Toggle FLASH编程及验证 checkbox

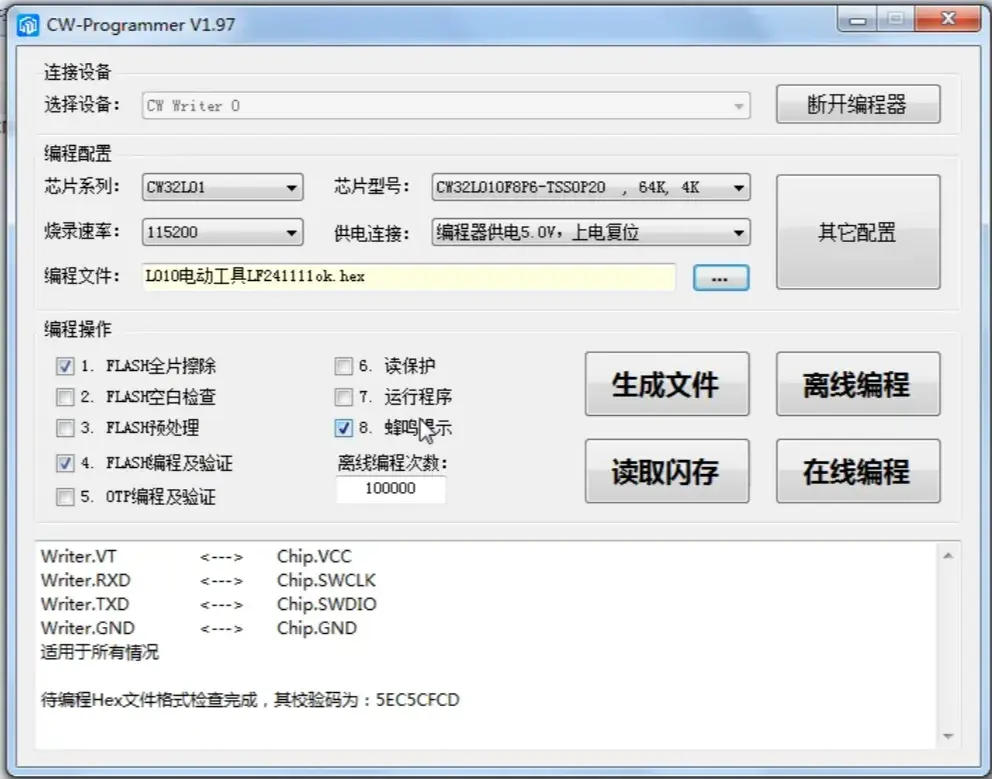tap(65, 463)
